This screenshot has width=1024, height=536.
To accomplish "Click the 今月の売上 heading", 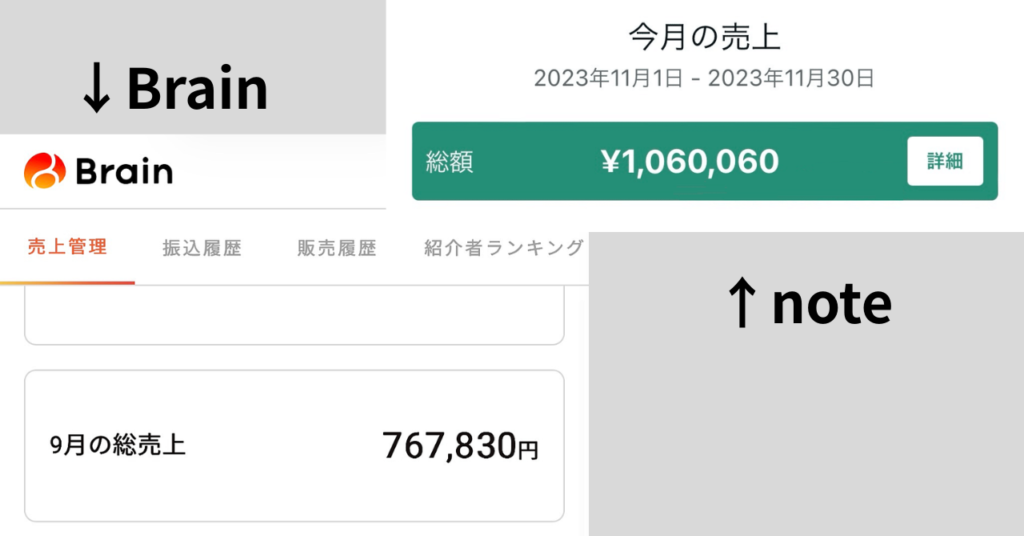I will point(704,37).
